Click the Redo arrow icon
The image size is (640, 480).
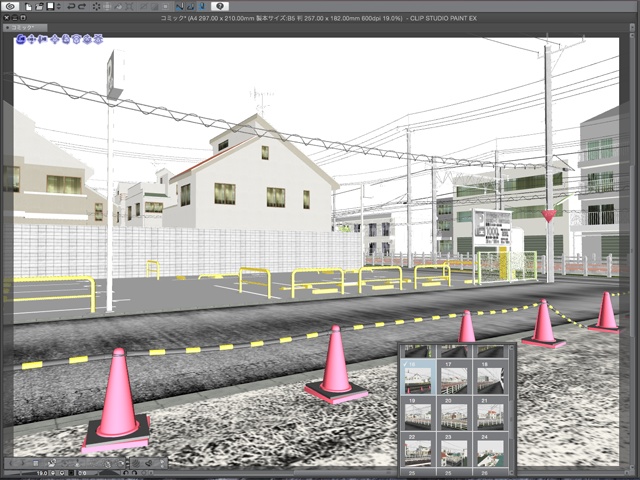(x=82, y=7)
